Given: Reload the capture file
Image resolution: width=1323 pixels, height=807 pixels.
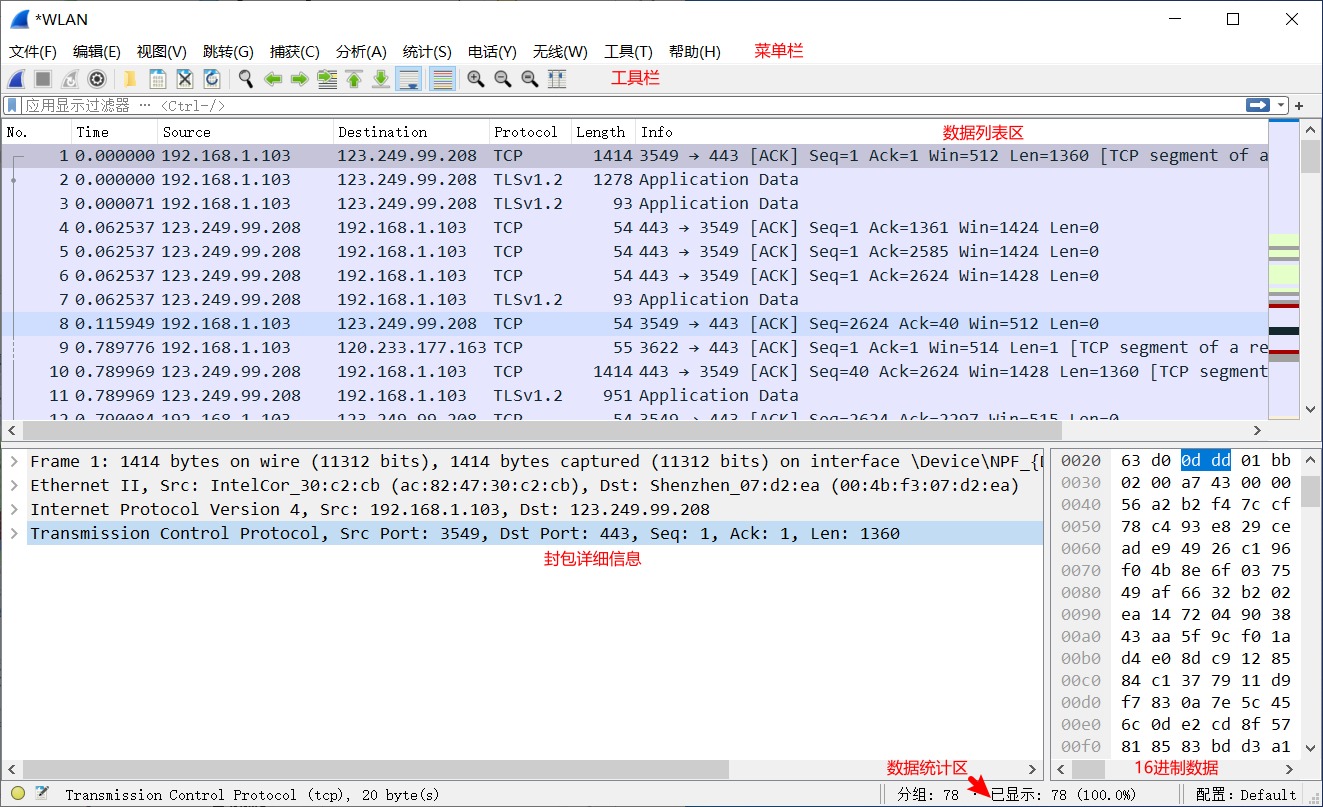Looking at the screenshot, I should click(x=212, y=79).
